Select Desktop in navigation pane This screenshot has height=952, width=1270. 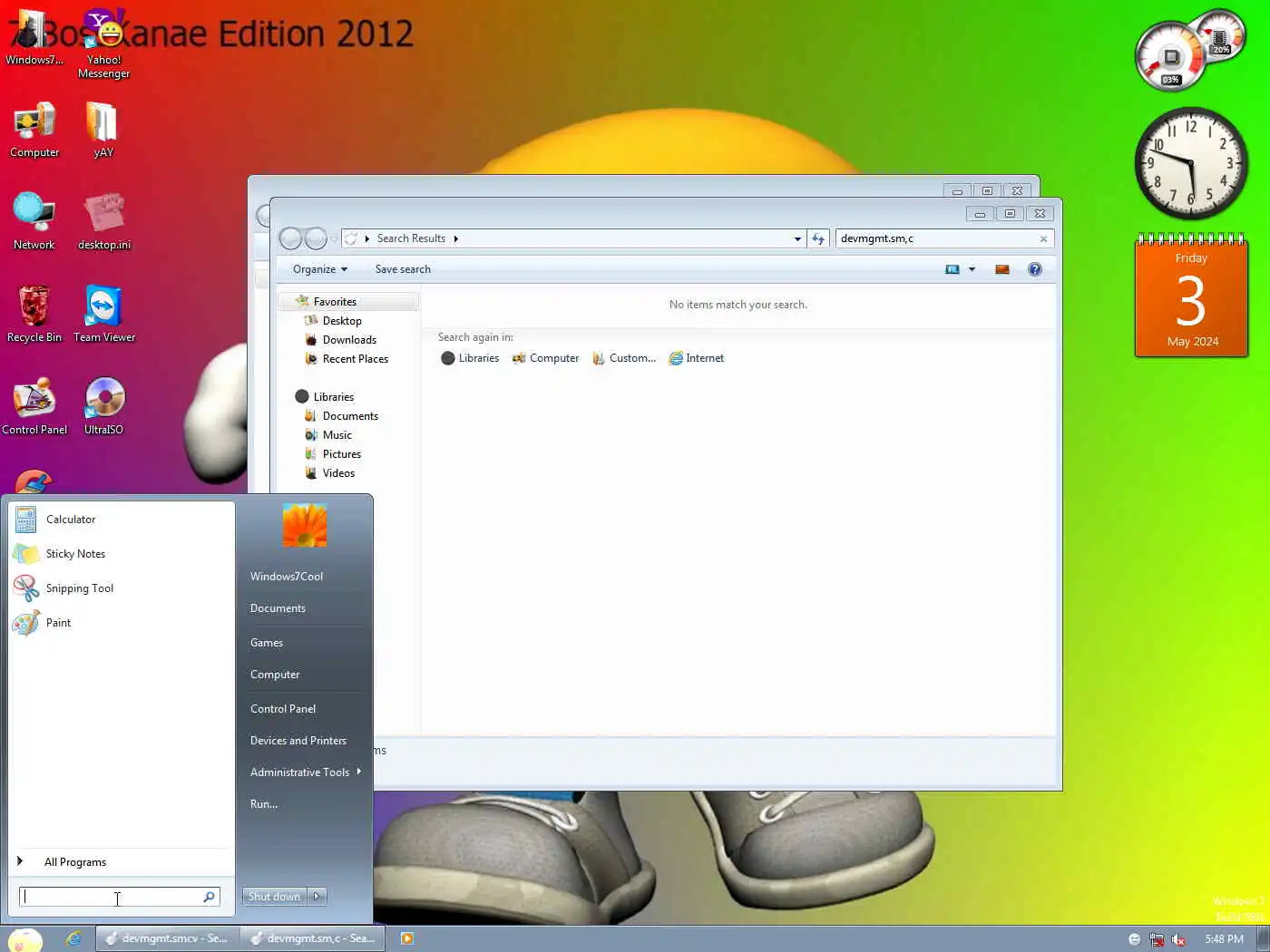coord(342,321)
